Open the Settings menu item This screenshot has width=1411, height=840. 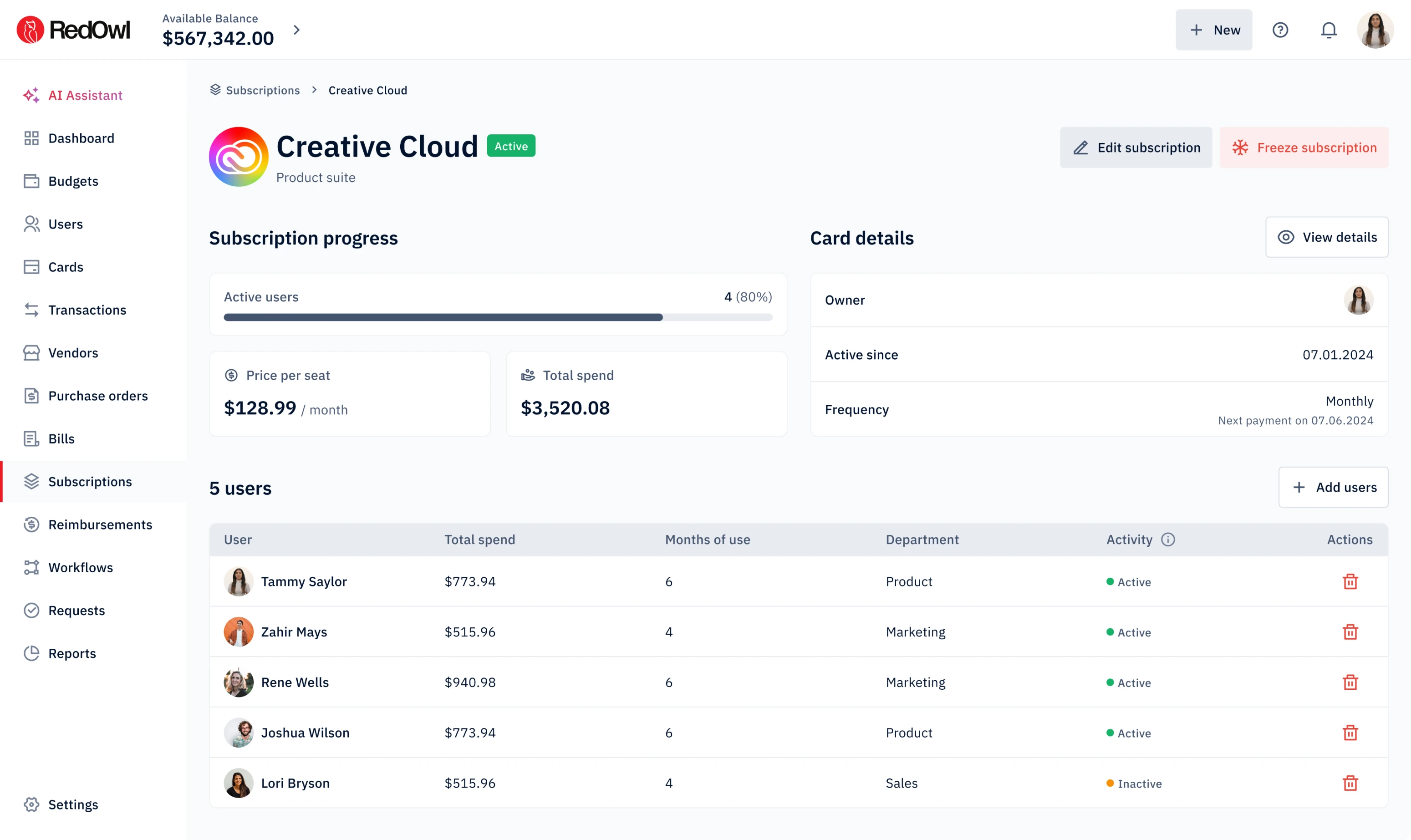74,804
